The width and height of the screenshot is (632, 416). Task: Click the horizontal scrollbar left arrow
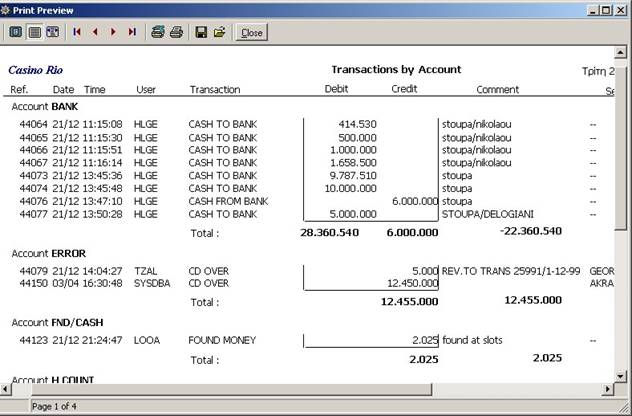pos(8,389)
